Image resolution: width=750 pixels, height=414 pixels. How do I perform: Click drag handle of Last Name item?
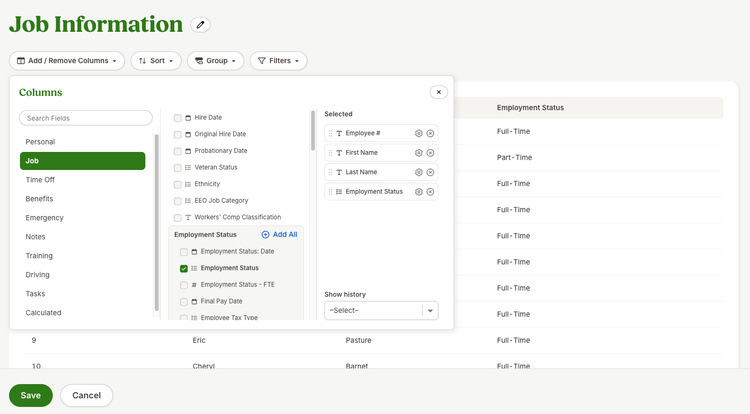[x=331, y=172]
